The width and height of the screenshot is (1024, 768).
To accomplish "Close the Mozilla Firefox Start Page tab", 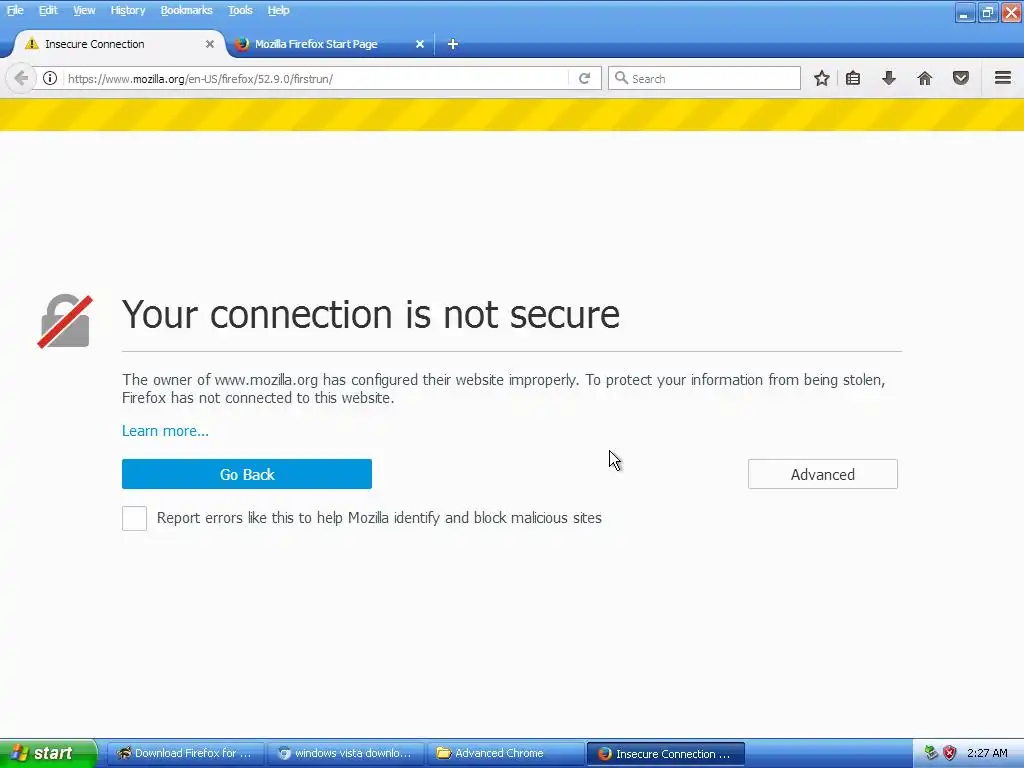I will pyautogui.click(x=420, y=44).
